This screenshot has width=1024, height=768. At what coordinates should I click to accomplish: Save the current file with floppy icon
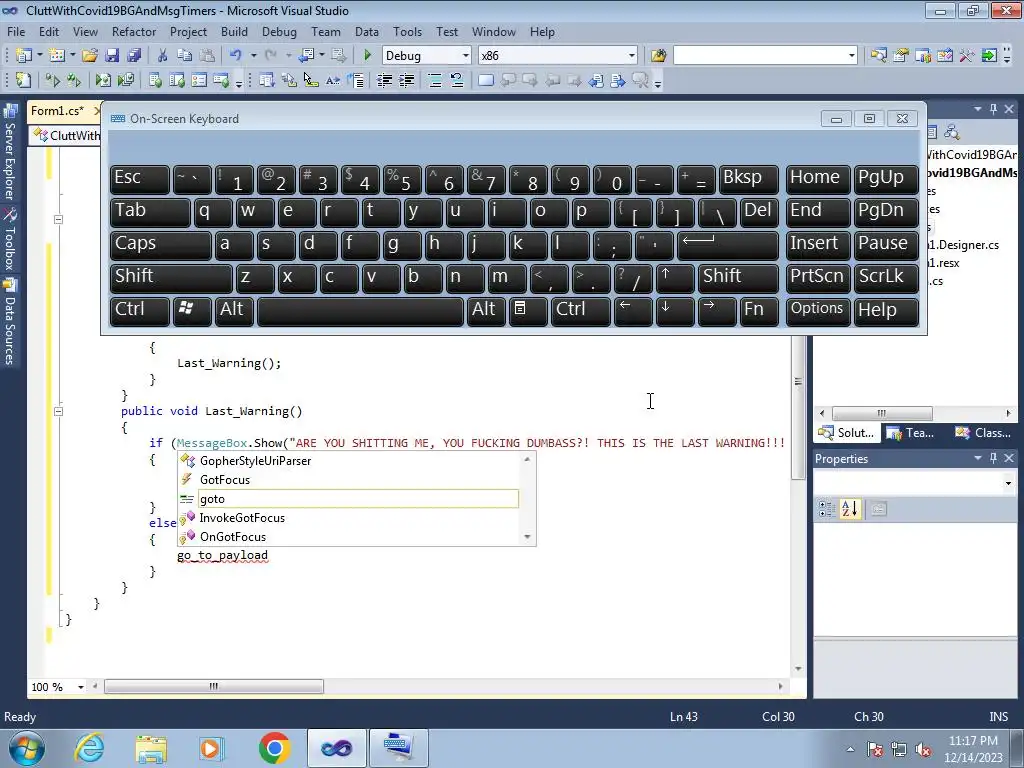(x=112, y=56)
